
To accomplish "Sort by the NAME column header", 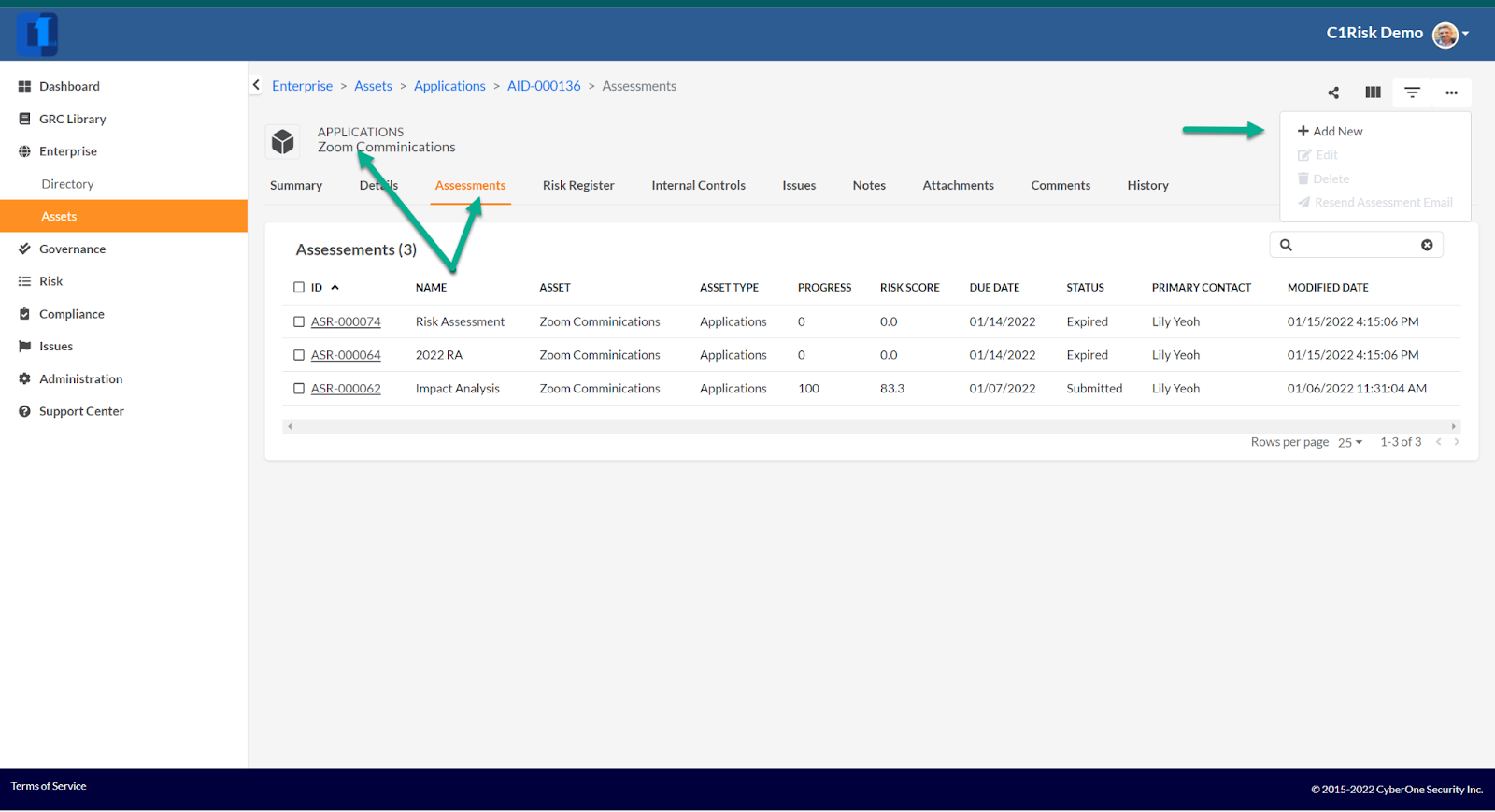I will pos(431,288).
